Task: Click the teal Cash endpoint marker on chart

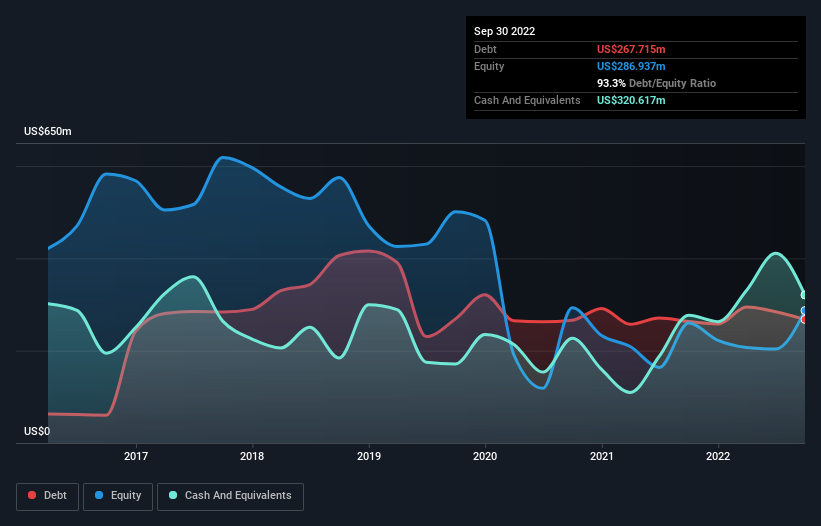Action: [805, 295]
